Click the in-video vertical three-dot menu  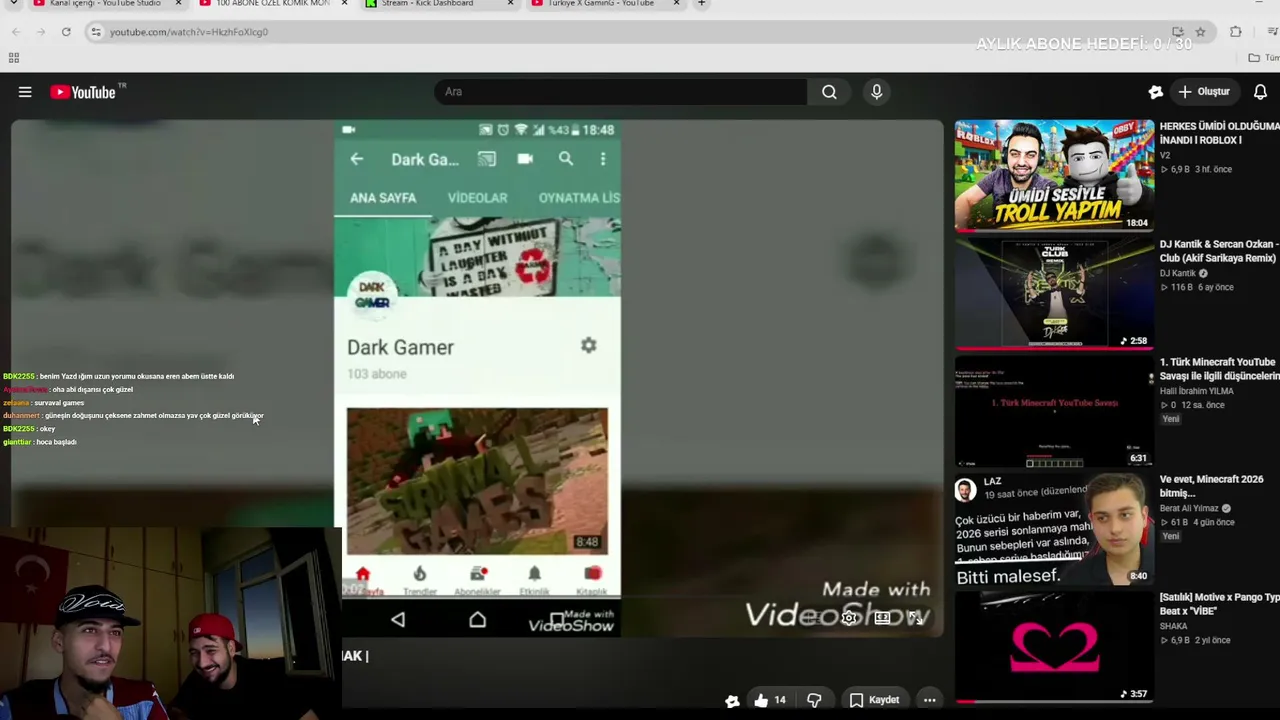[603, 159]
